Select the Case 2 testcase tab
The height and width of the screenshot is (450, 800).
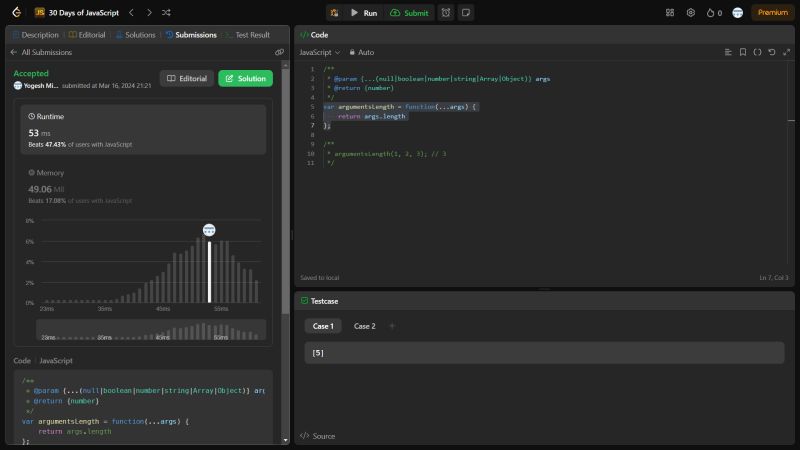pos(364,326)
